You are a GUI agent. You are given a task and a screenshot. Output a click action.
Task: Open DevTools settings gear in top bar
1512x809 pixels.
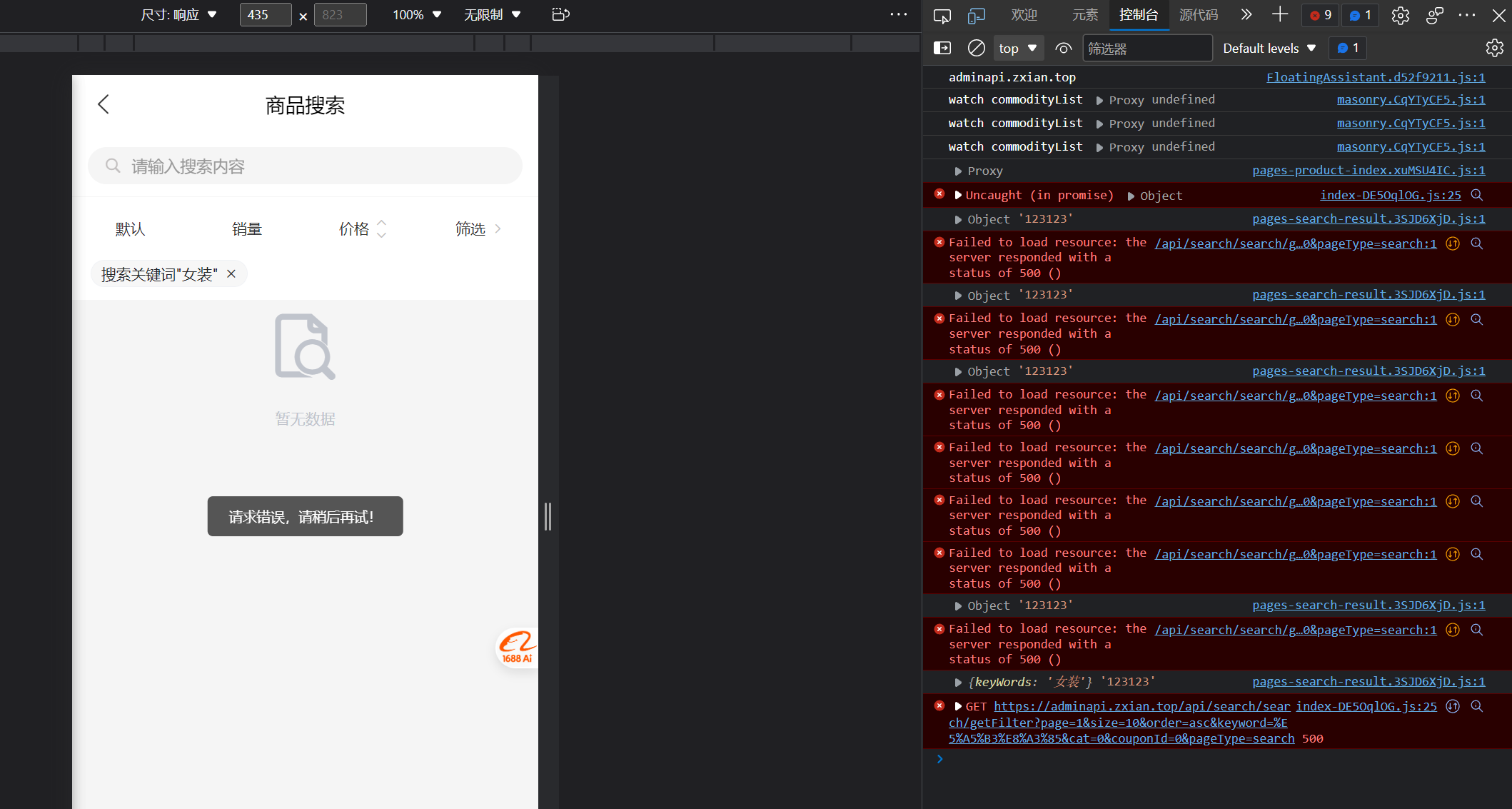tap(1400, 15)
